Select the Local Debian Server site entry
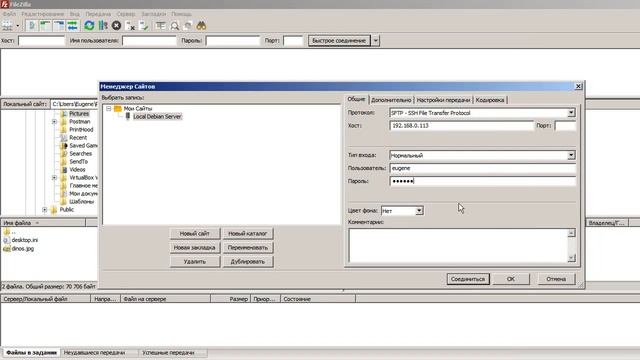Screen dimensions: 640x360 157,117
